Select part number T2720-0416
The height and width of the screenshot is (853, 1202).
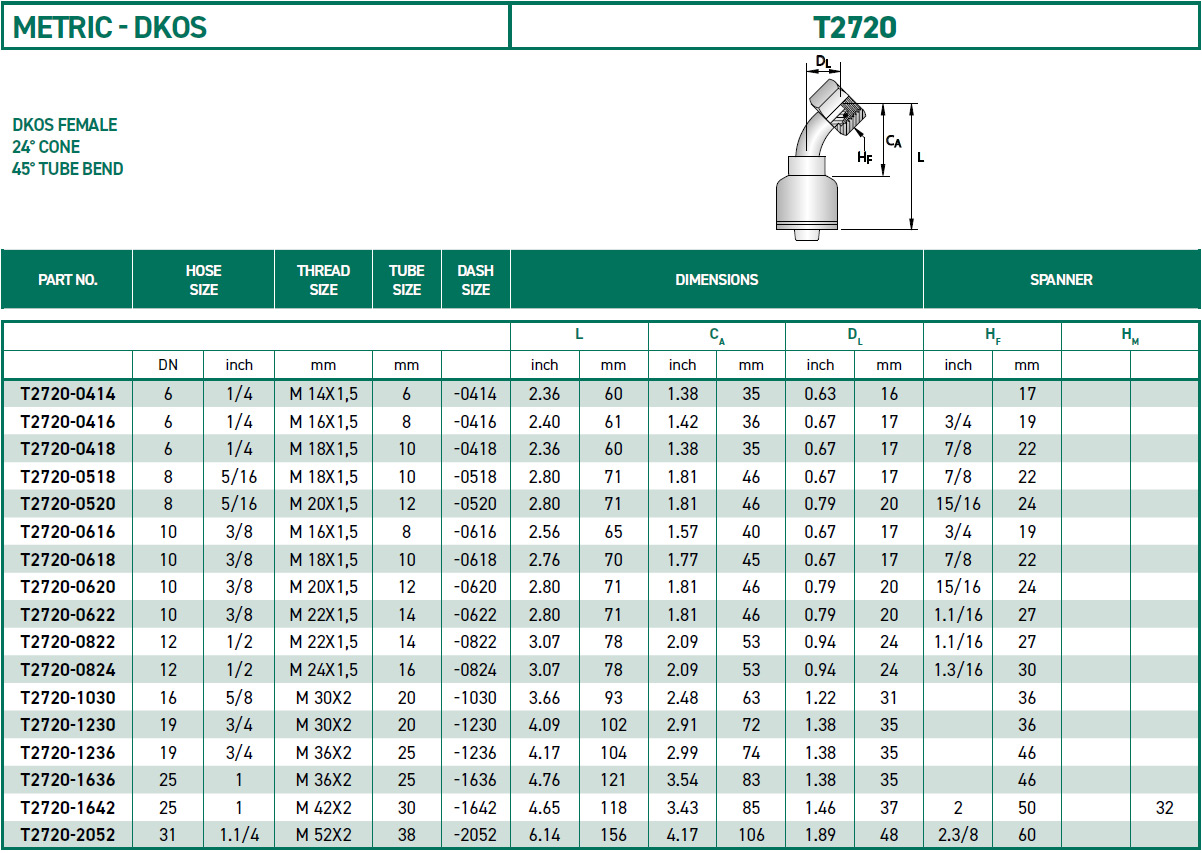click(68, 422)
